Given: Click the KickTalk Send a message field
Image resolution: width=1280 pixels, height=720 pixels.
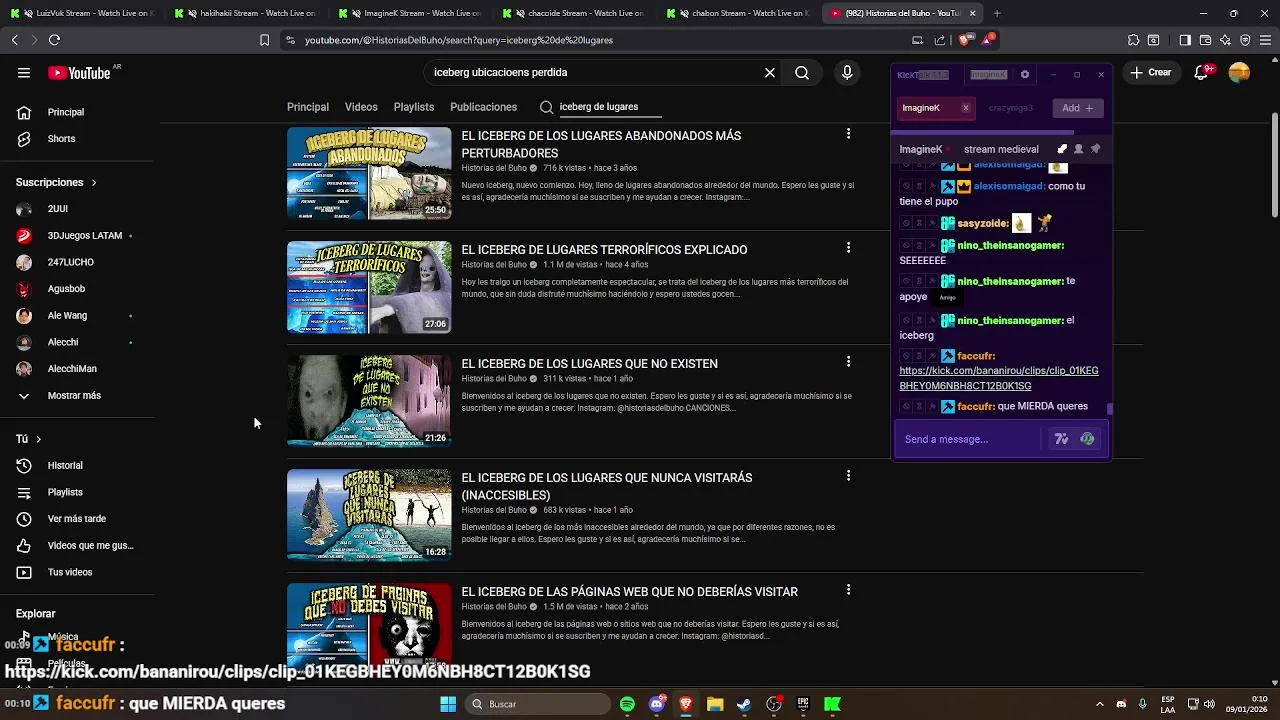Looking at the screenshot, I should 970,439.
